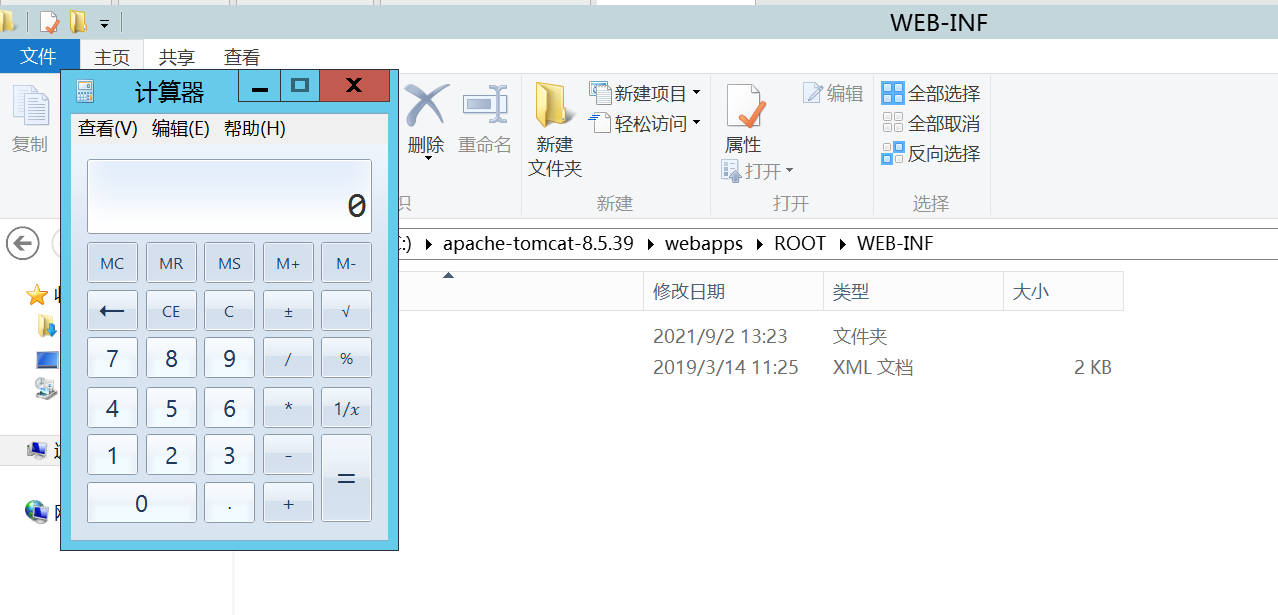Click the MS memory store button
Image resolution: width=1278 pixels, height=615 pixels.
tap(229, 263)
